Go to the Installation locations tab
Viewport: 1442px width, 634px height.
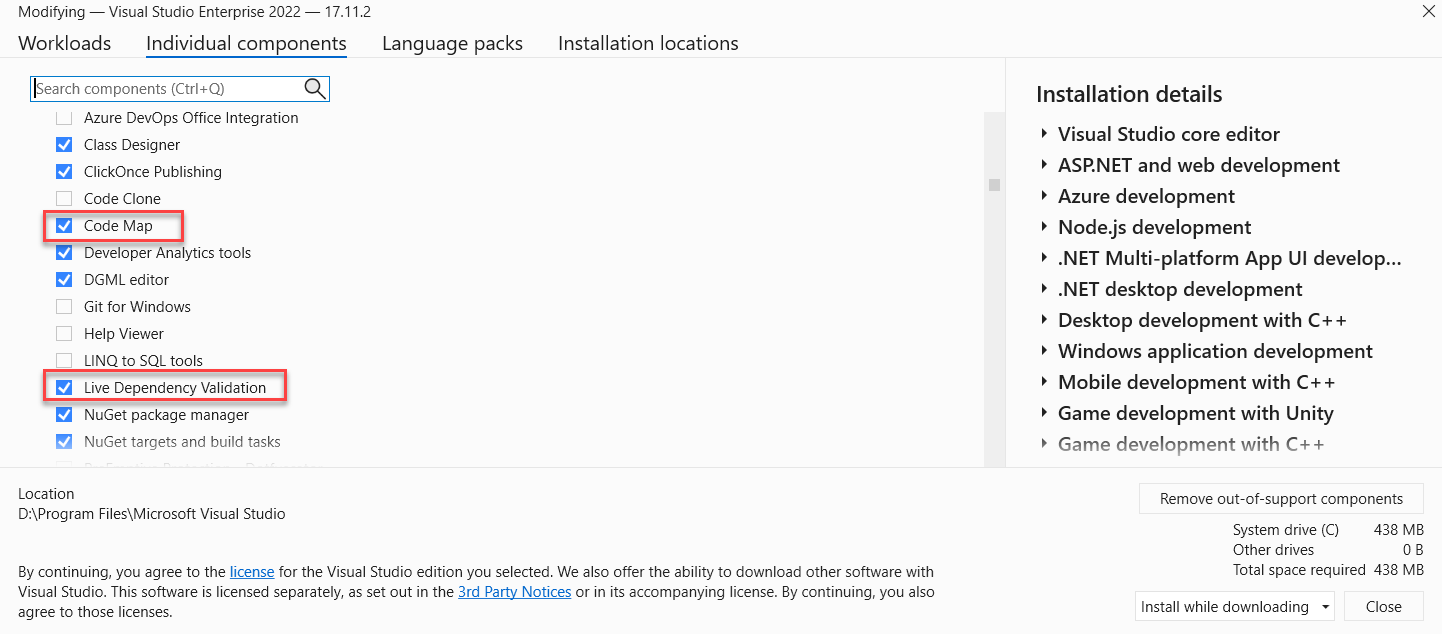pos(648,44)
